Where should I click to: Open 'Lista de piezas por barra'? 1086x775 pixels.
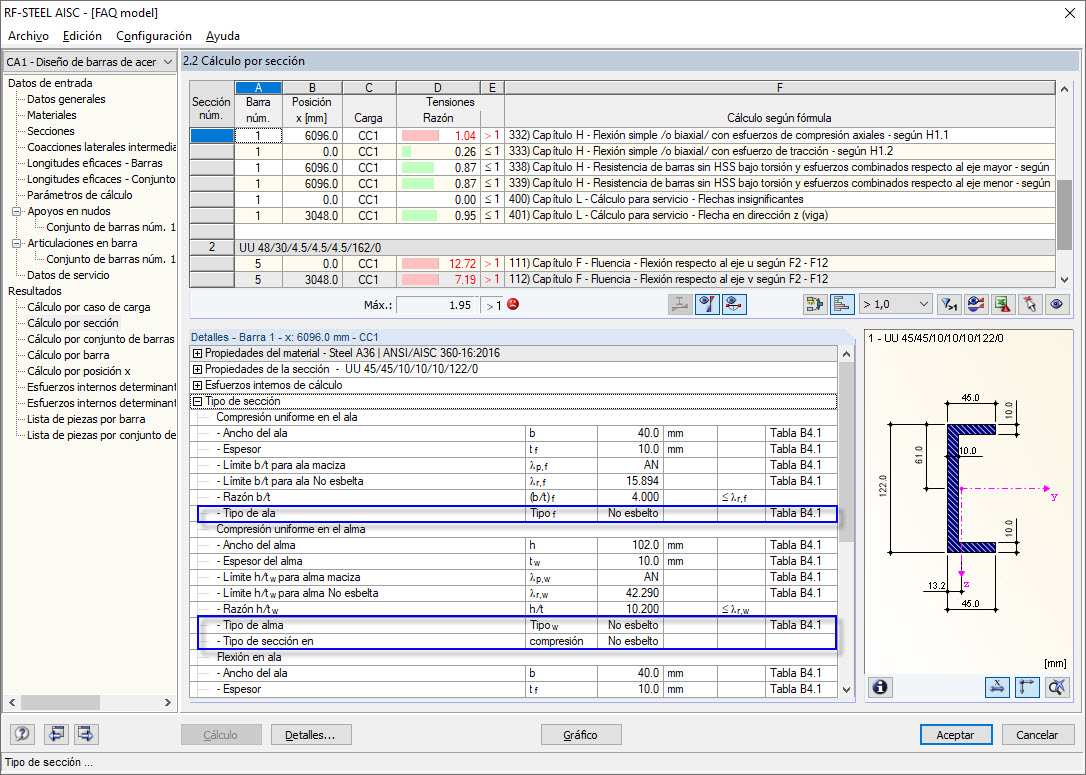point(86,419)
